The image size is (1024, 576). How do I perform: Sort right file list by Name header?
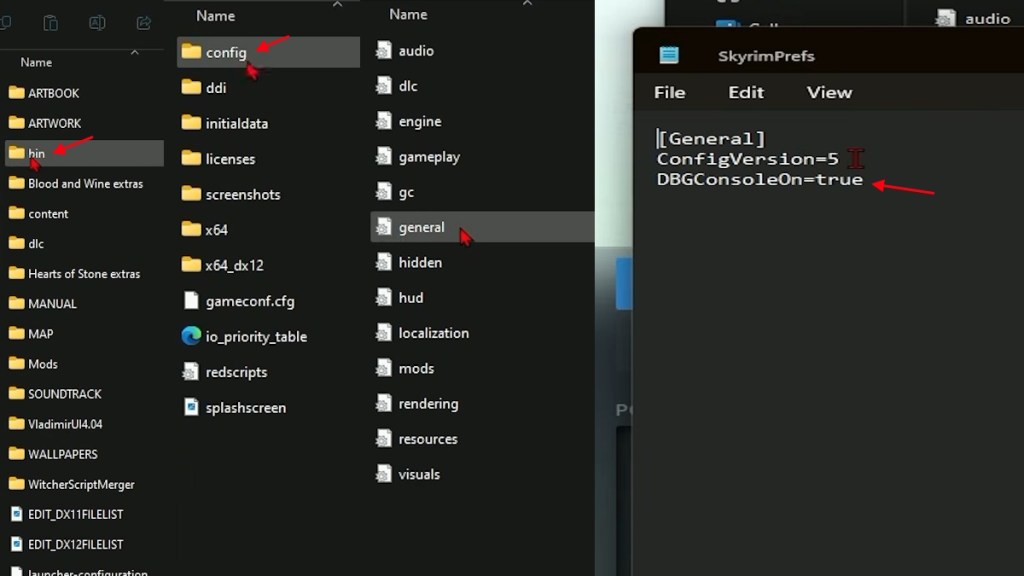click(x=408, y=14)
